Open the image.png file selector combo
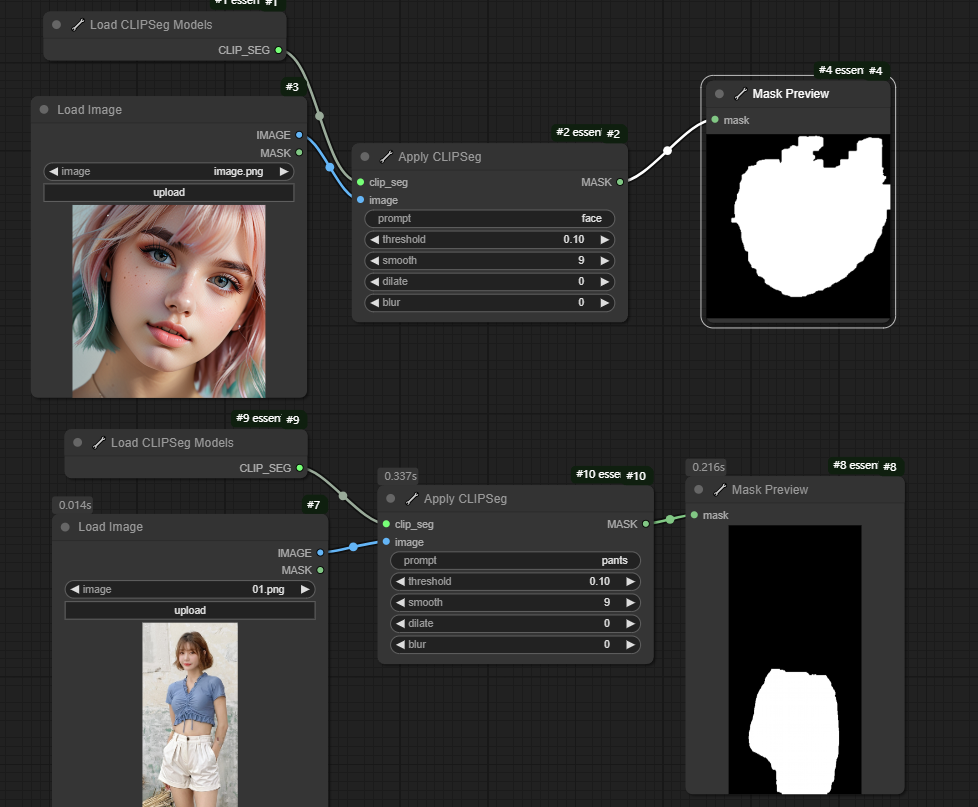The image size is (978, 807). coord(169,172)
